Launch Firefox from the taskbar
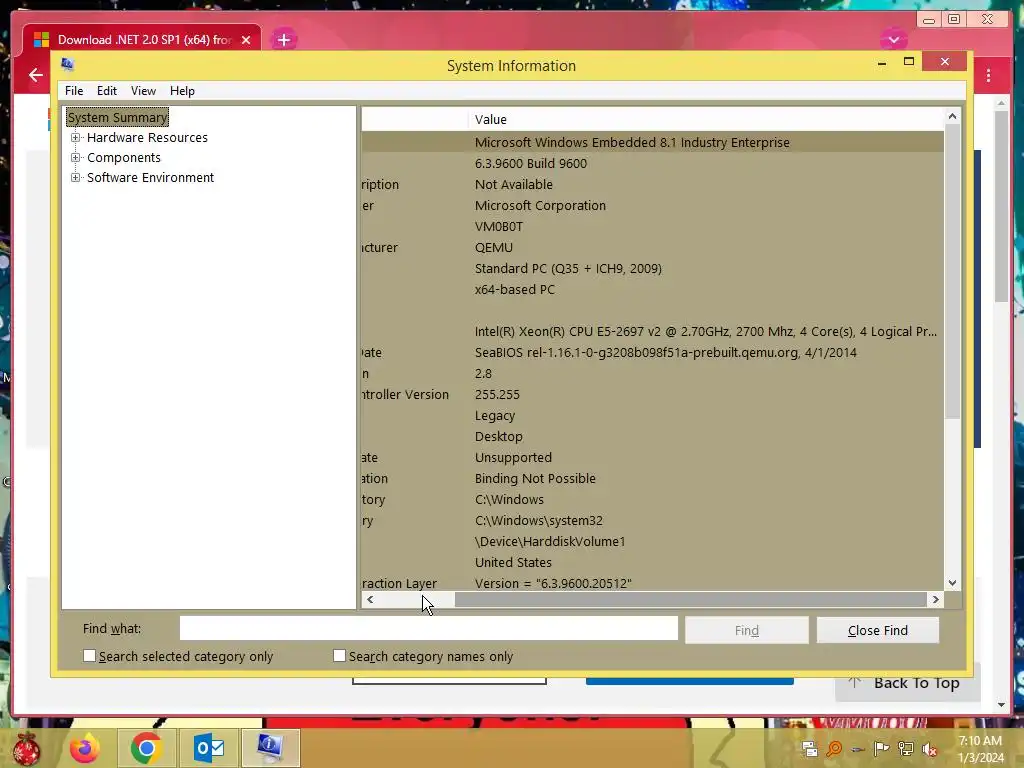Viewport: 1024px width, 768px height. pos(85,748)
